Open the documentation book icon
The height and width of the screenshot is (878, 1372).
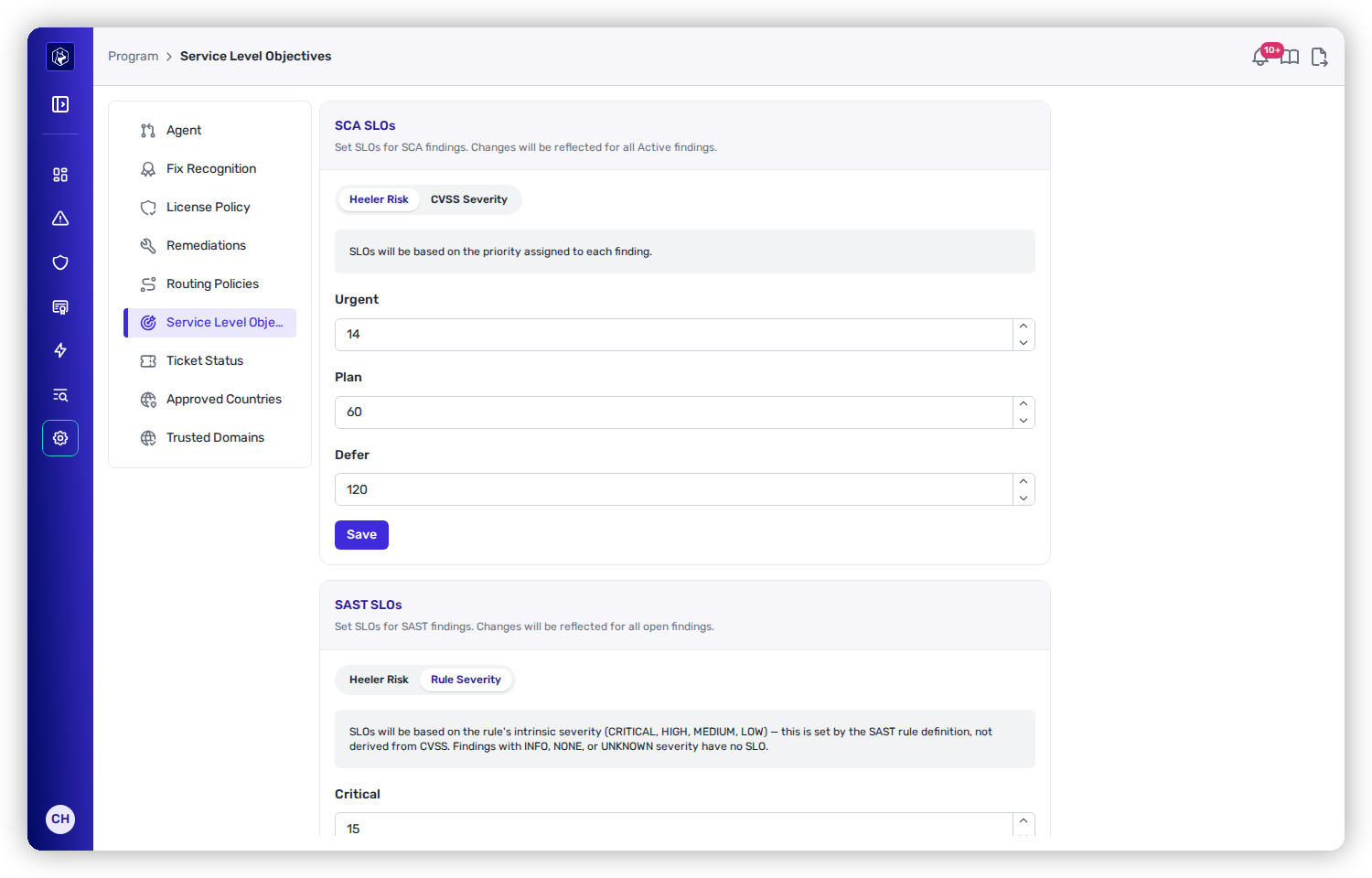click(1290, 58)
